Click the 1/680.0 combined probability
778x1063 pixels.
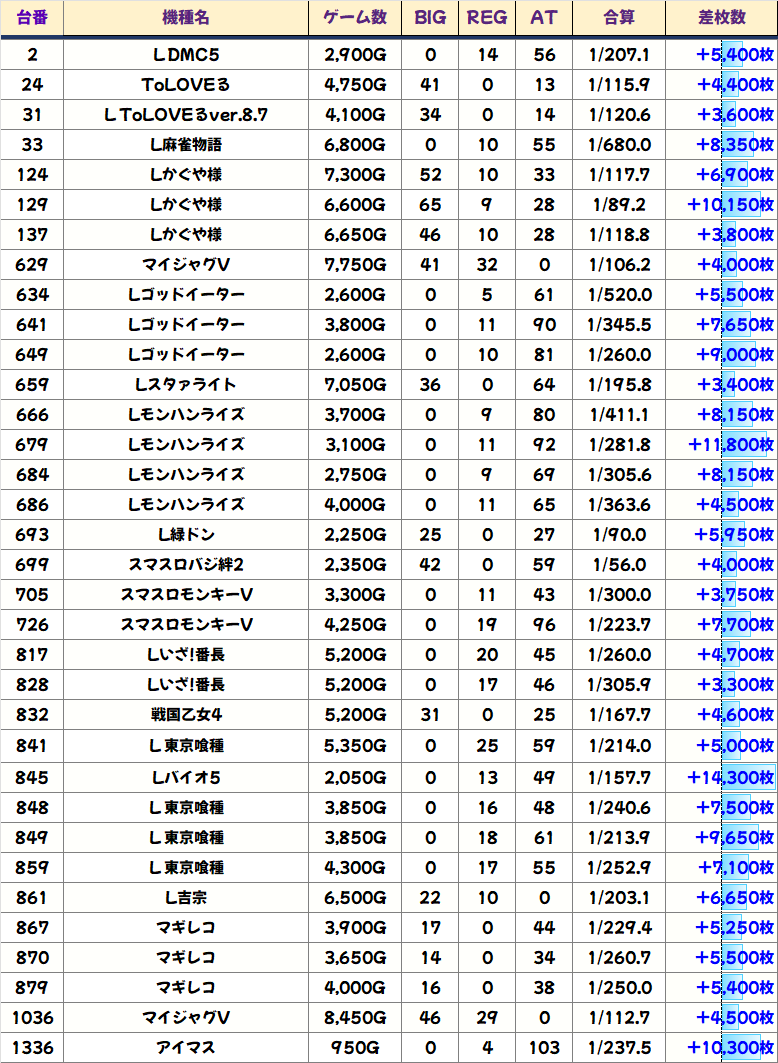tap(619, 144)
